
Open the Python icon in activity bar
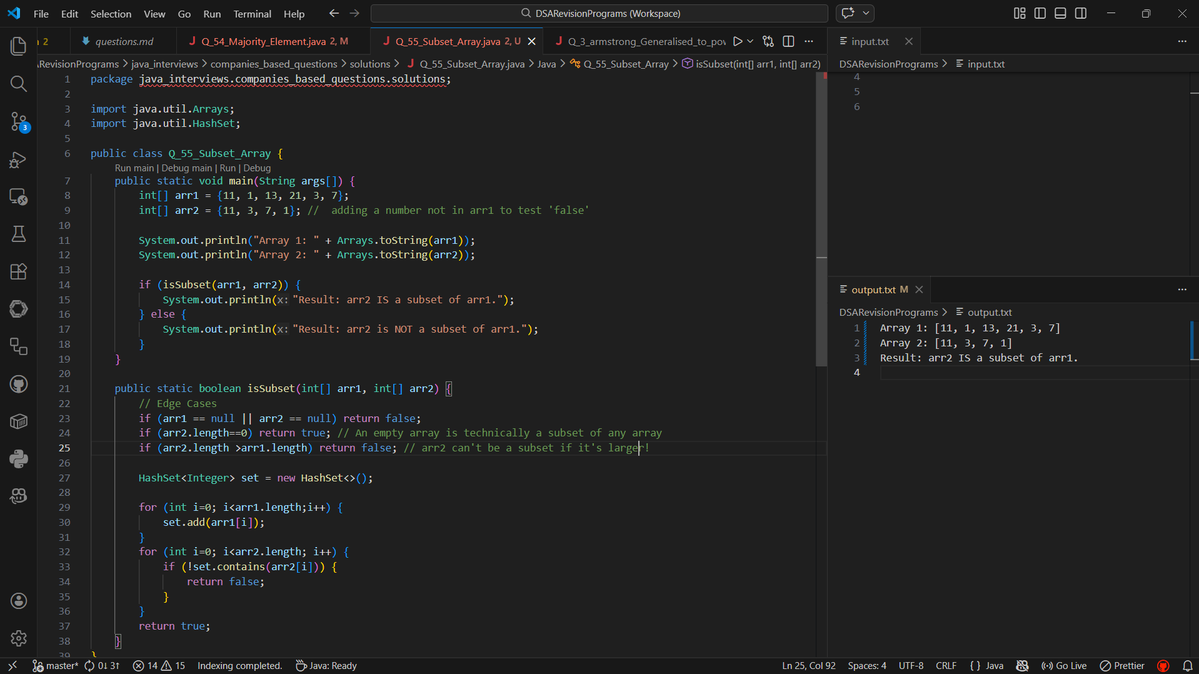coord(18,458)
